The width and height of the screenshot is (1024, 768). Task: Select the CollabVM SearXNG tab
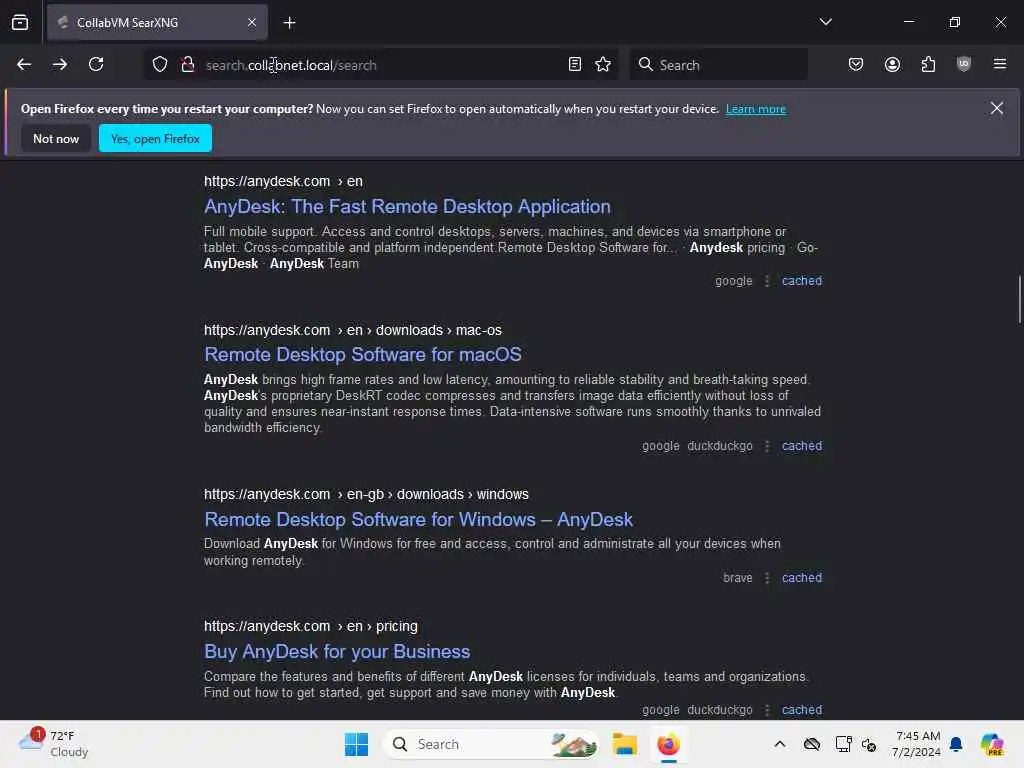click(x=157, y=23)
